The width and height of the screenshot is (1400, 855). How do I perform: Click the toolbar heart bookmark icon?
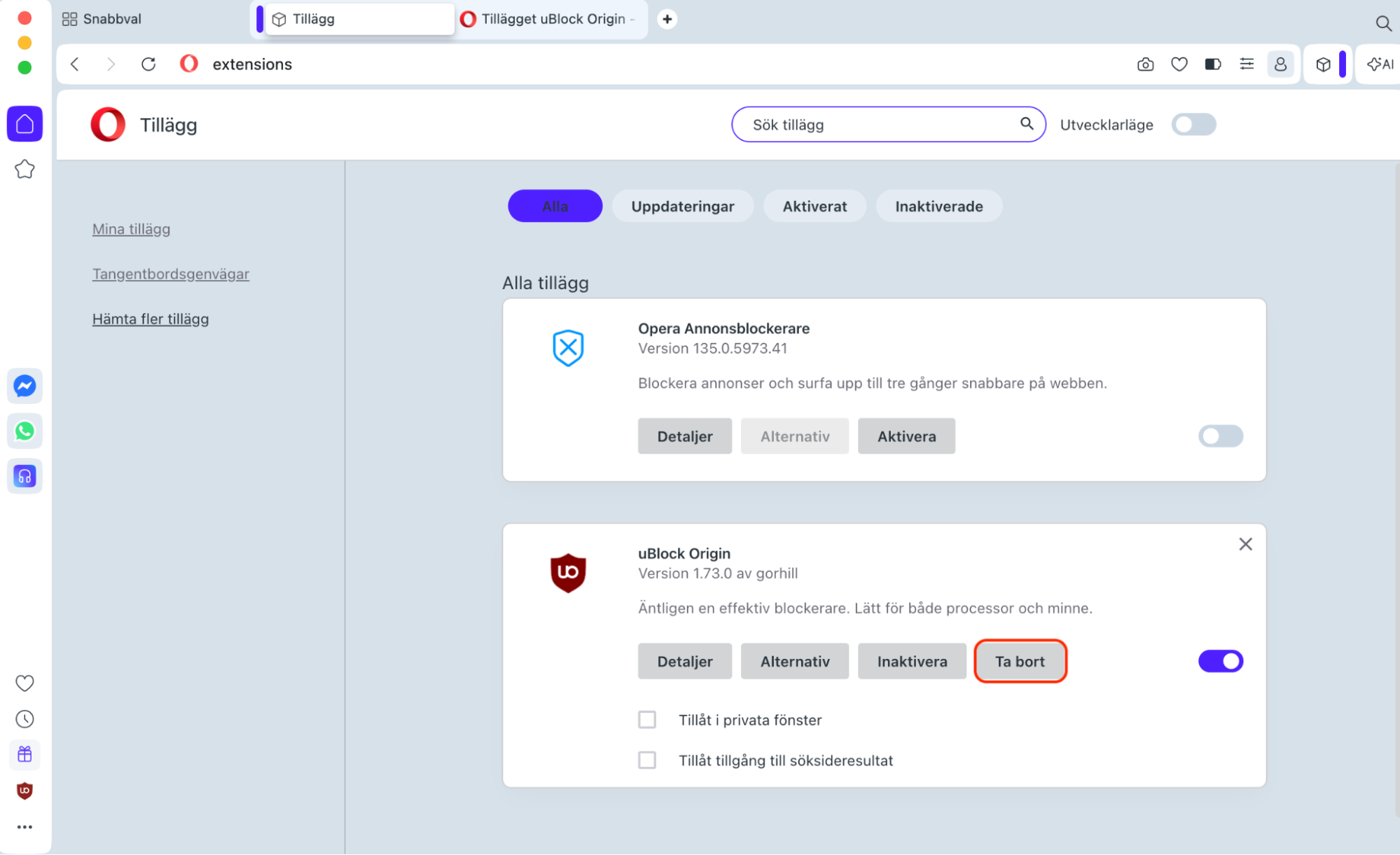(1179, 64)
